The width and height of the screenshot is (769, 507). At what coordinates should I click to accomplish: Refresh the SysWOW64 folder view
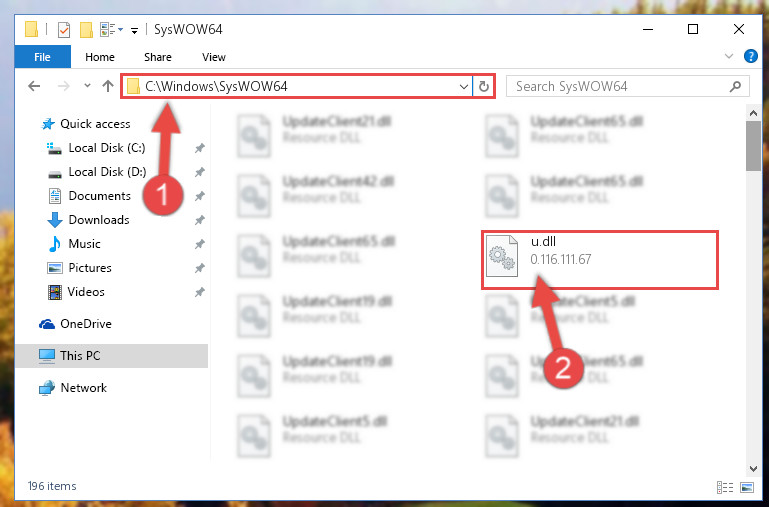(x=484, y=86)
